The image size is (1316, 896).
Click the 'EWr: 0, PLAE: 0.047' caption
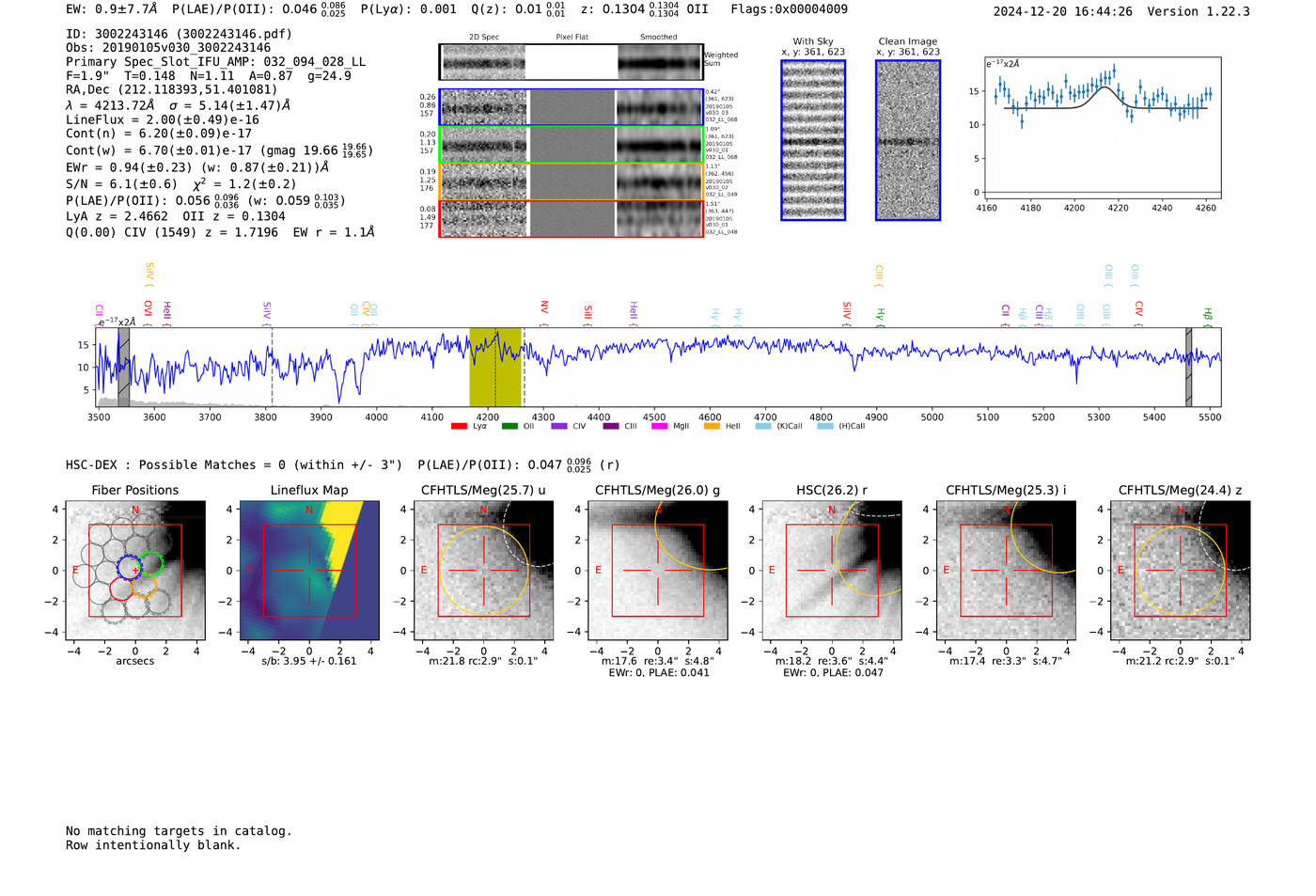click(x=832, y=673)
